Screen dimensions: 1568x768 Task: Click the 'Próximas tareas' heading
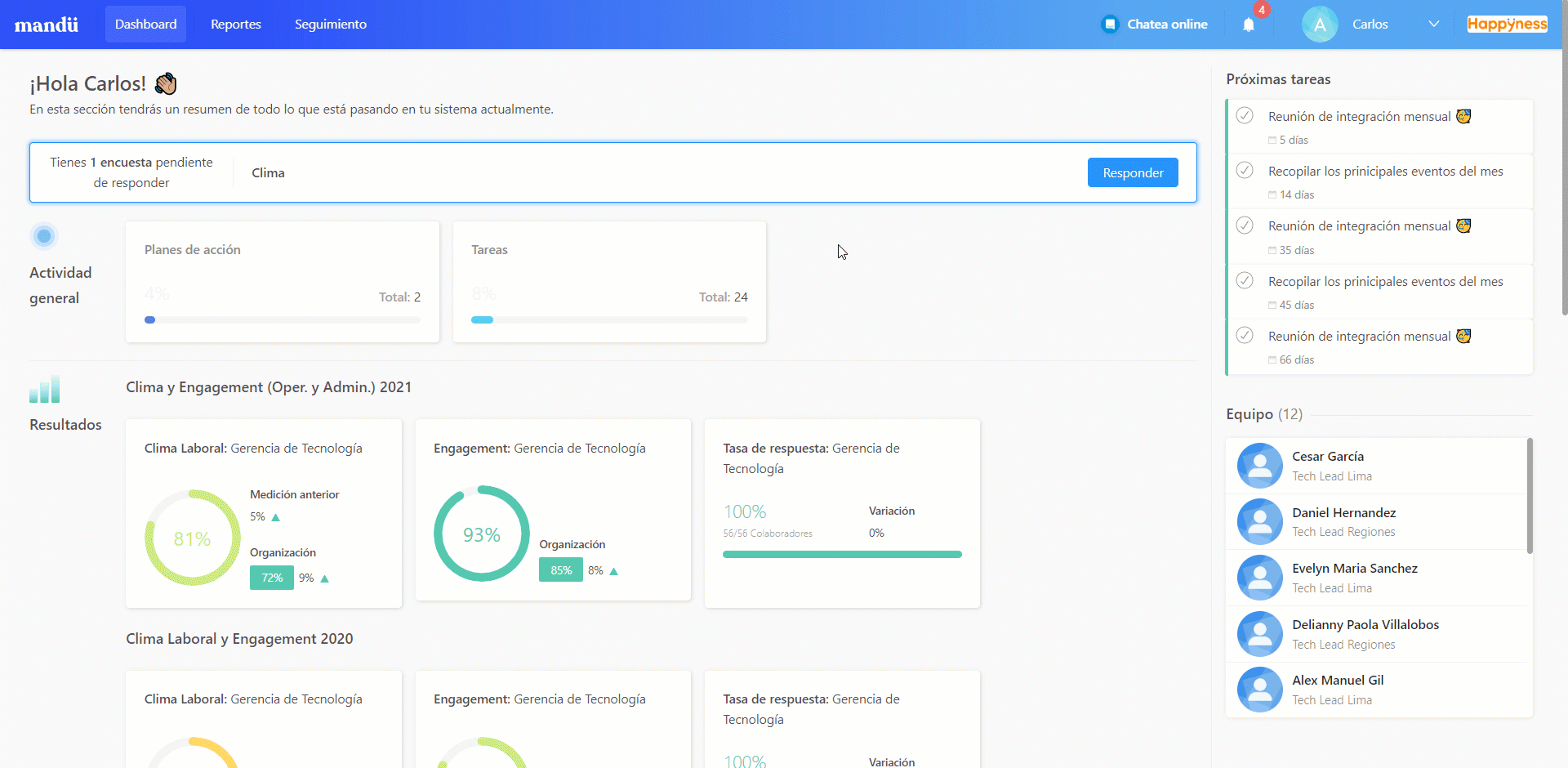tap(1278, 79)
